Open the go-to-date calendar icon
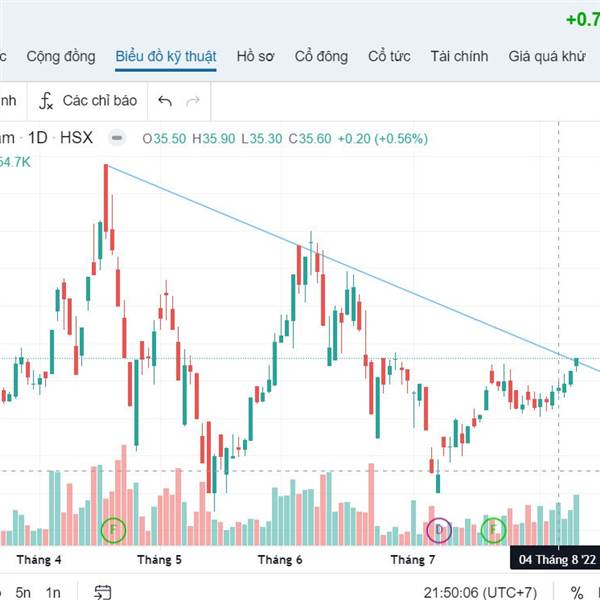The height and width of the screenshot is (600, 600). coord(103,592)
